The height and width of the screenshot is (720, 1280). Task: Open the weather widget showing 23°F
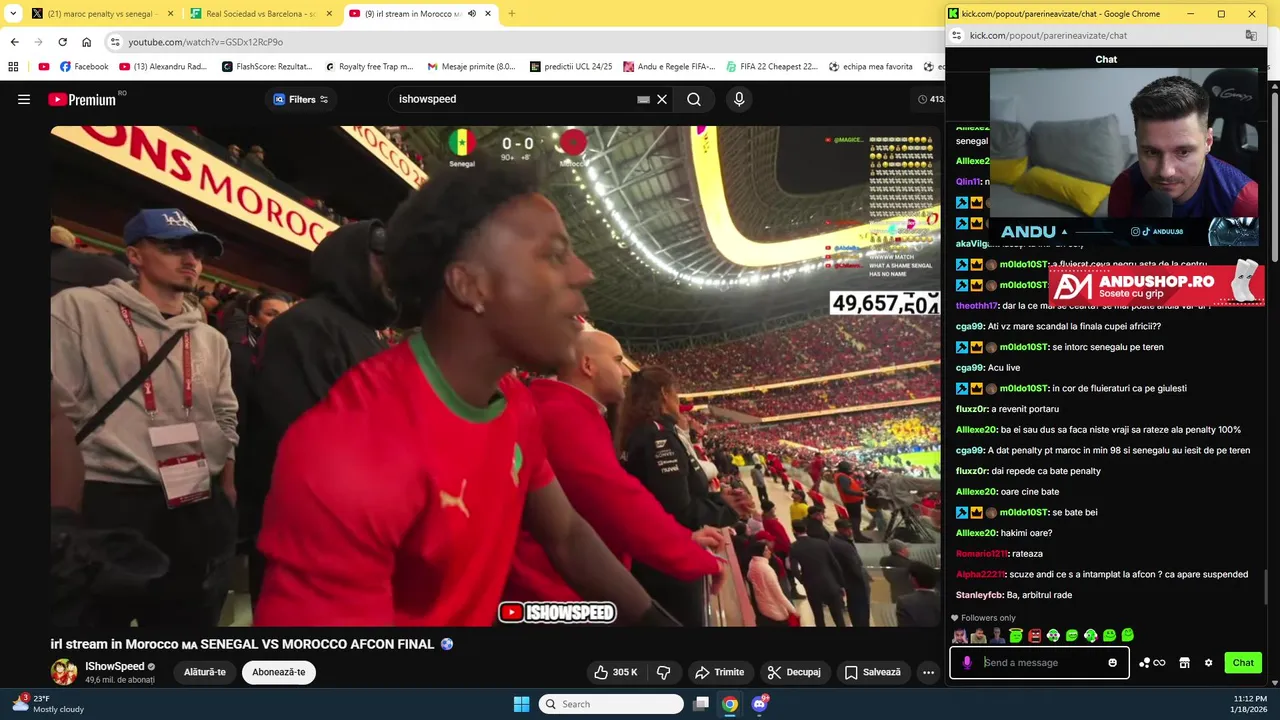(48, 704)
